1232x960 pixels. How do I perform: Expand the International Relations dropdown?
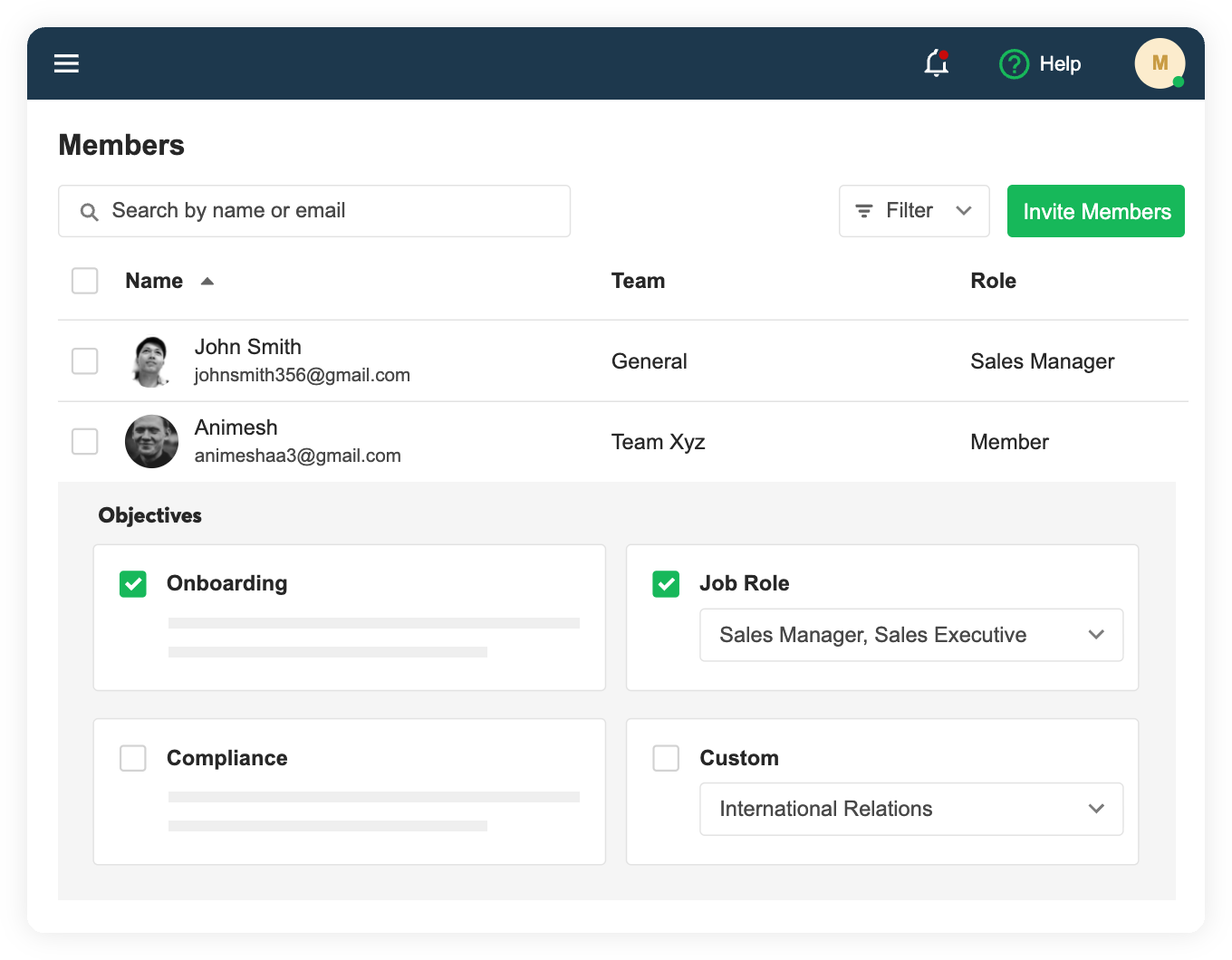(911, 809)
